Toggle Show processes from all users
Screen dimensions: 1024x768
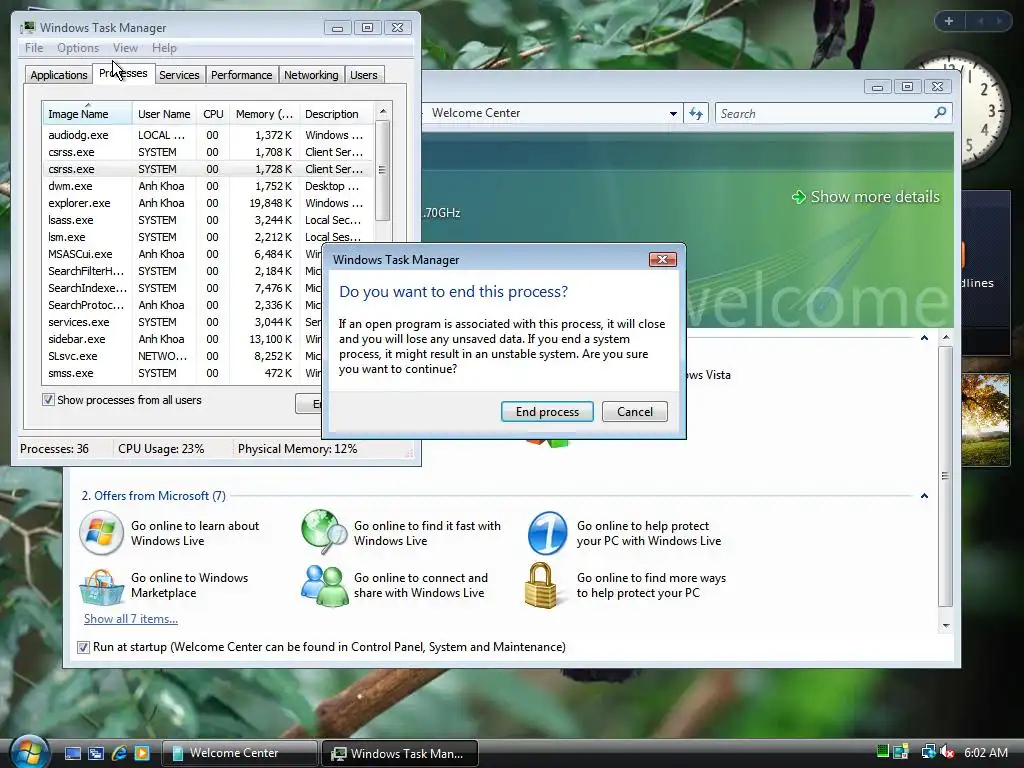tap(48, 400)
